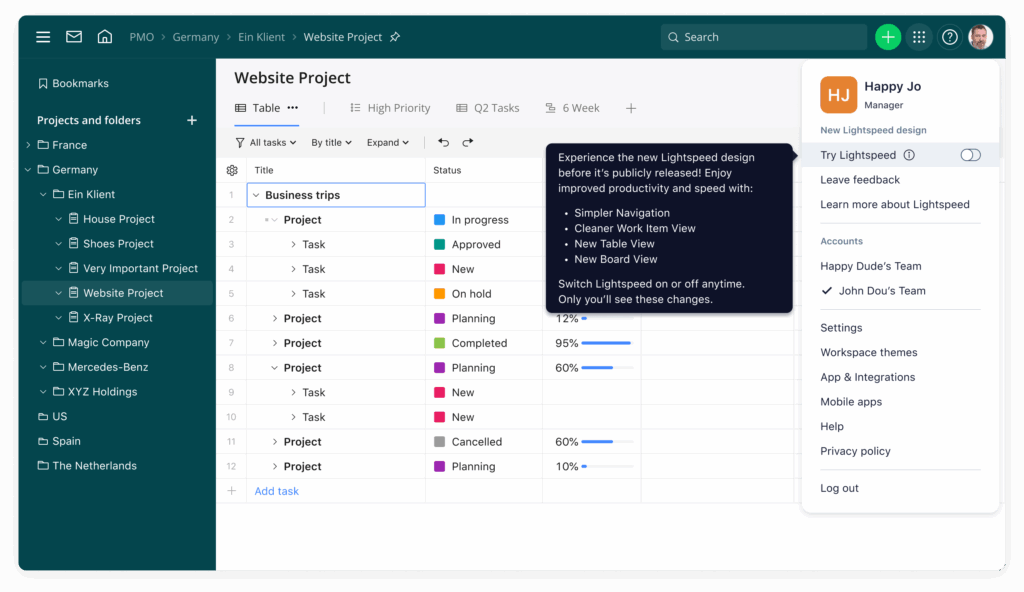Select John Dou's Team account
Viewport: 1024px width, 592px height.
(x=882, y=291)
